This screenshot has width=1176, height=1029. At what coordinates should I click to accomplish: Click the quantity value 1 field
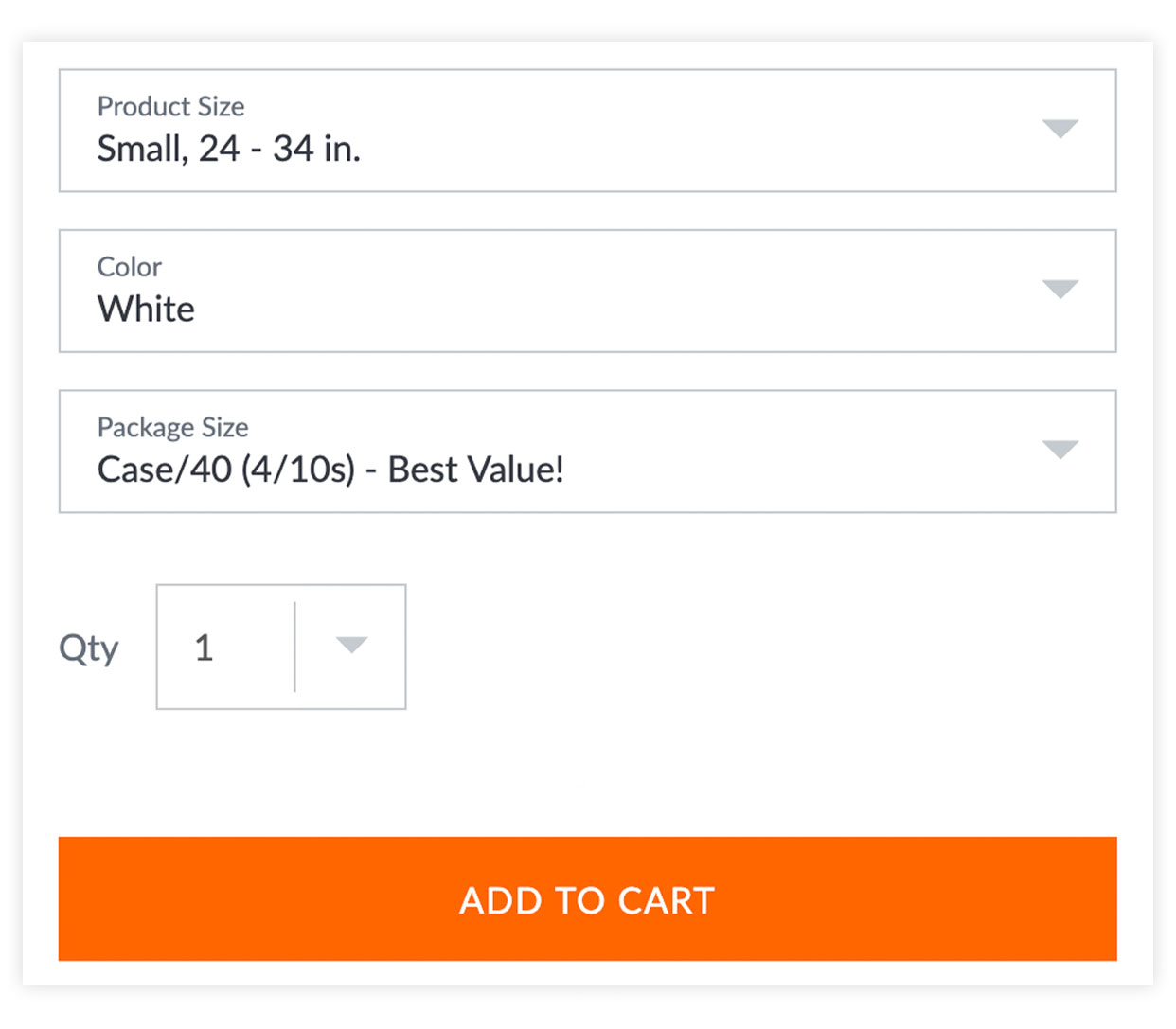point(205,648)
